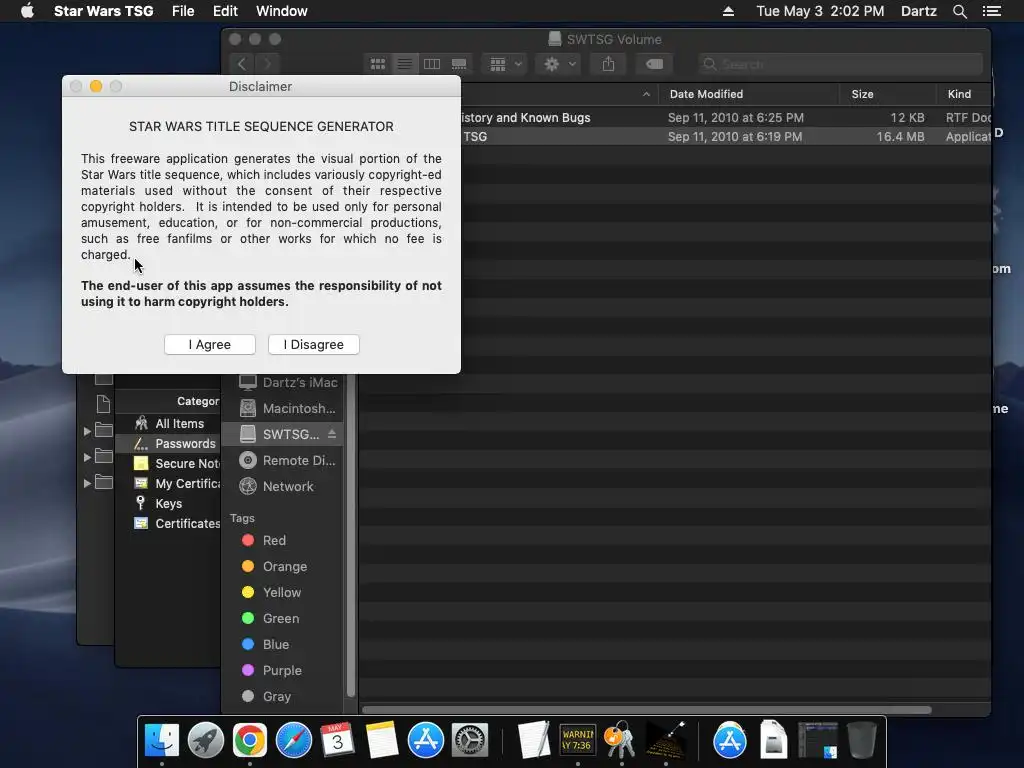The height and width of the screenshot is (768, 1024).
Task: Open Notification Center list icon
Action: point(992,11)
